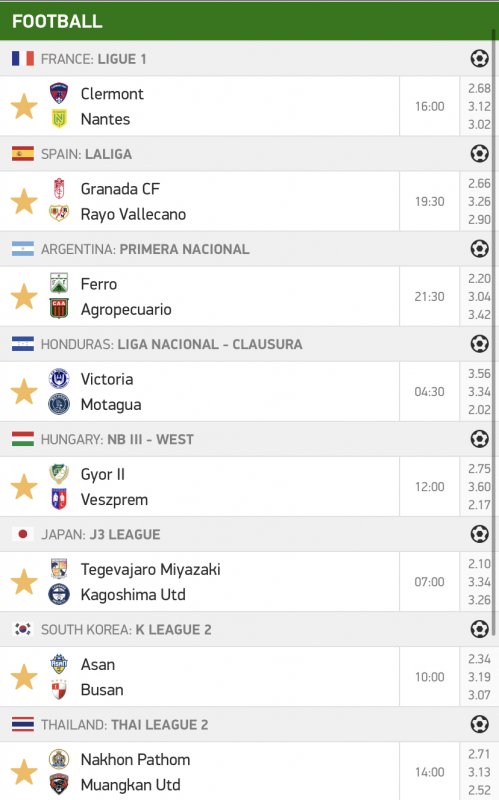The height and width of the screenshot is (800, 499).
Task: Click soccer ball icon for Thai League 2
Action: tap(479, 724)
